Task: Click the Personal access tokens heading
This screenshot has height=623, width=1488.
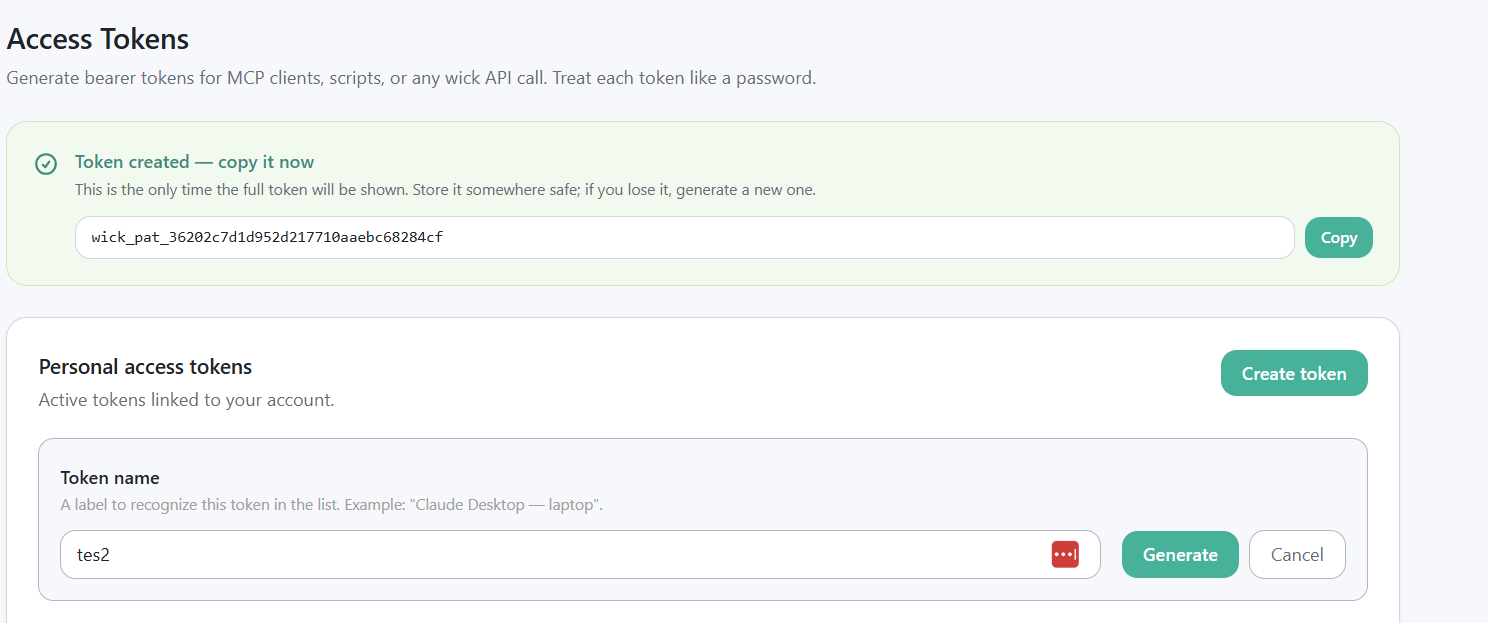Action: (x=145, y=367)
